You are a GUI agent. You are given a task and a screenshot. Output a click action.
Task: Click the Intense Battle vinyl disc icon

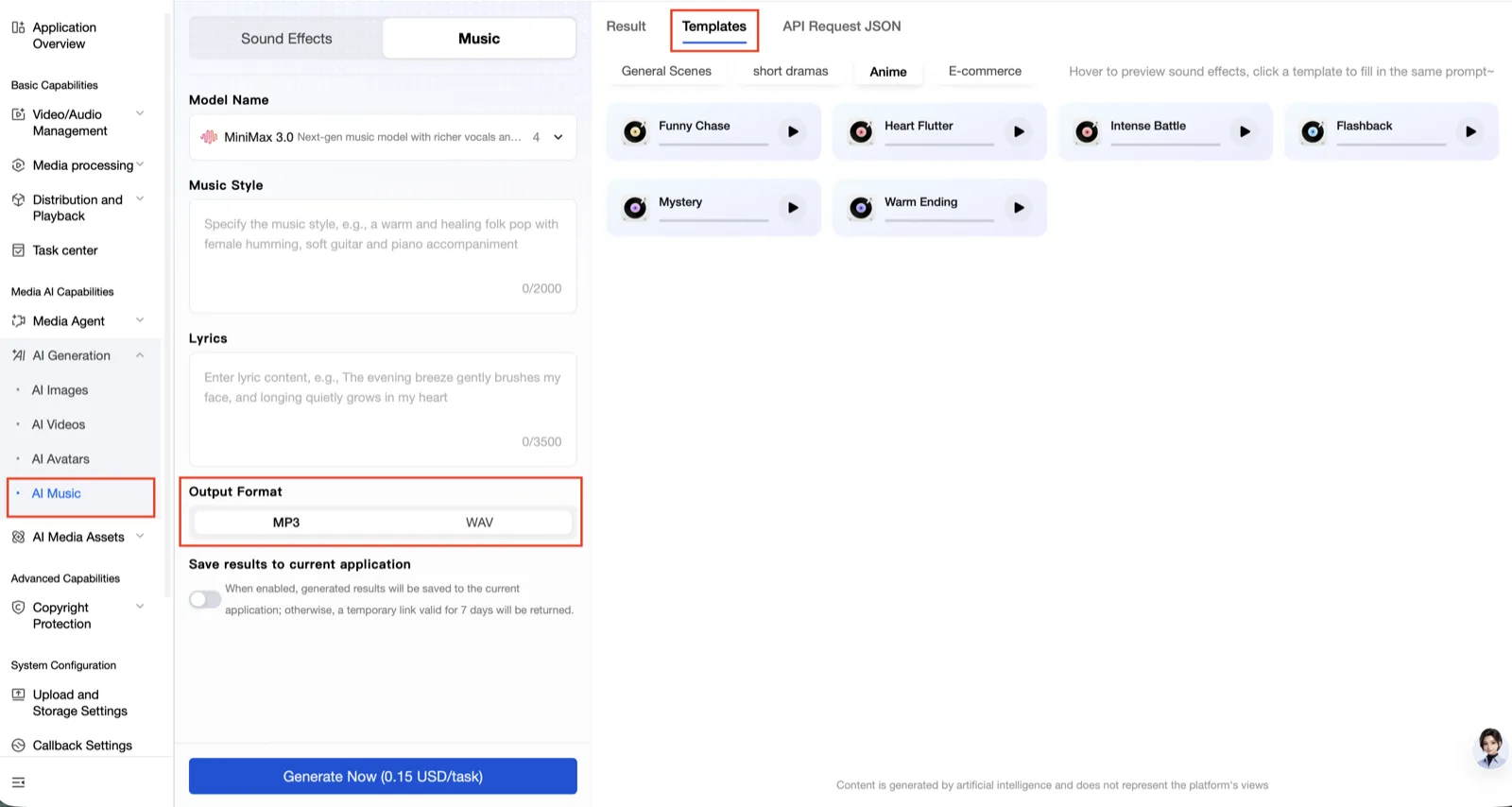(x=1087, y=131)
